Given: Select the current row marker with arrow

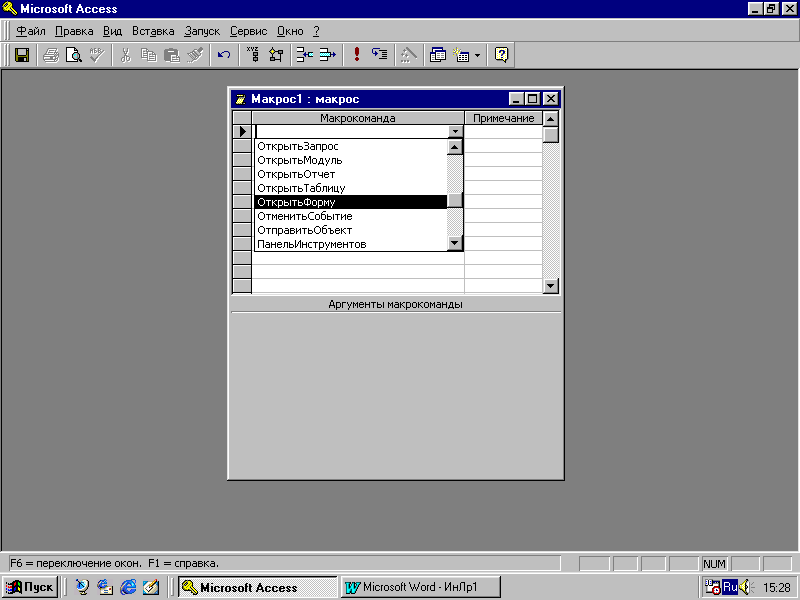Looking at the screenshot, I should pyautogui.click(x=242, y=132).
